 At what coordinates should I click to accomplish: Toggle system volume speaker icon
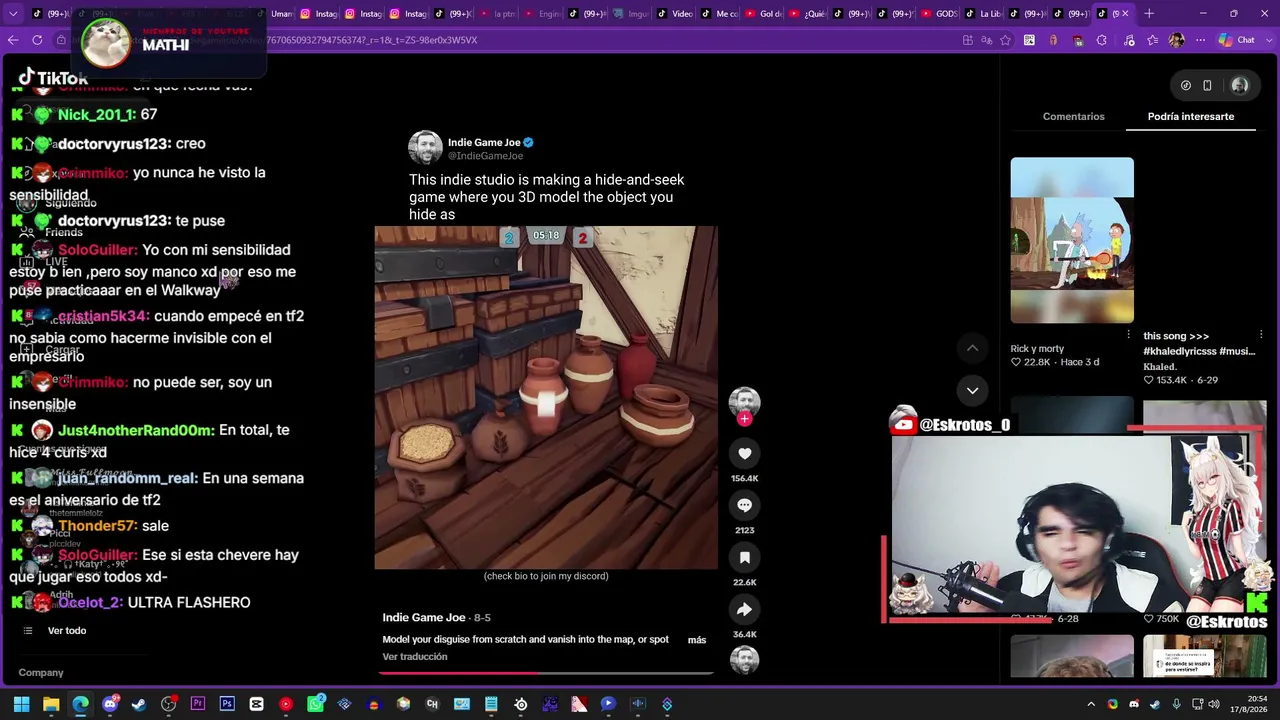tap(1214, 704)
